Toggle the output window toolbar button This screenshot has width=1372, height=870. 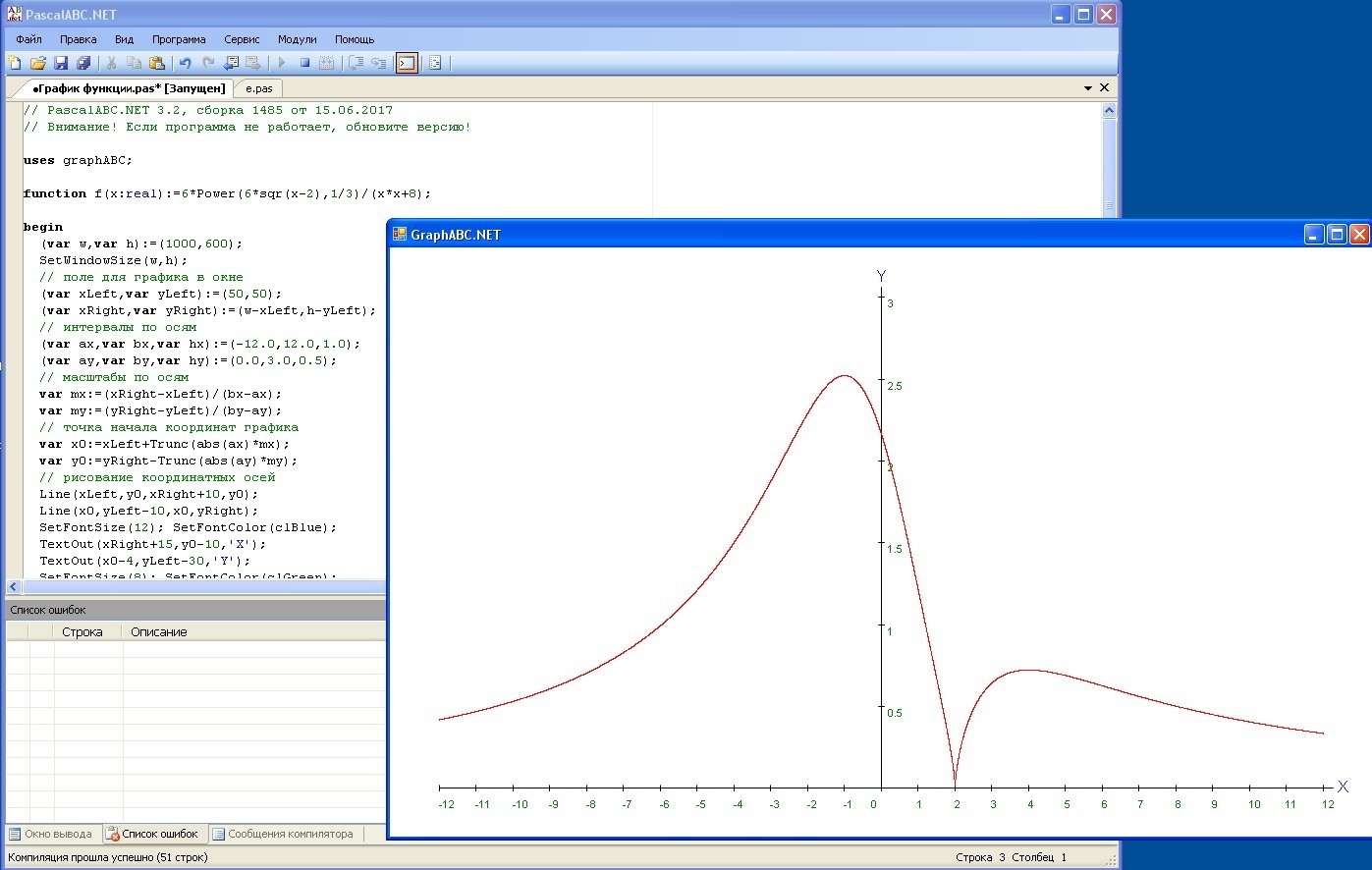tap(407, 63)
